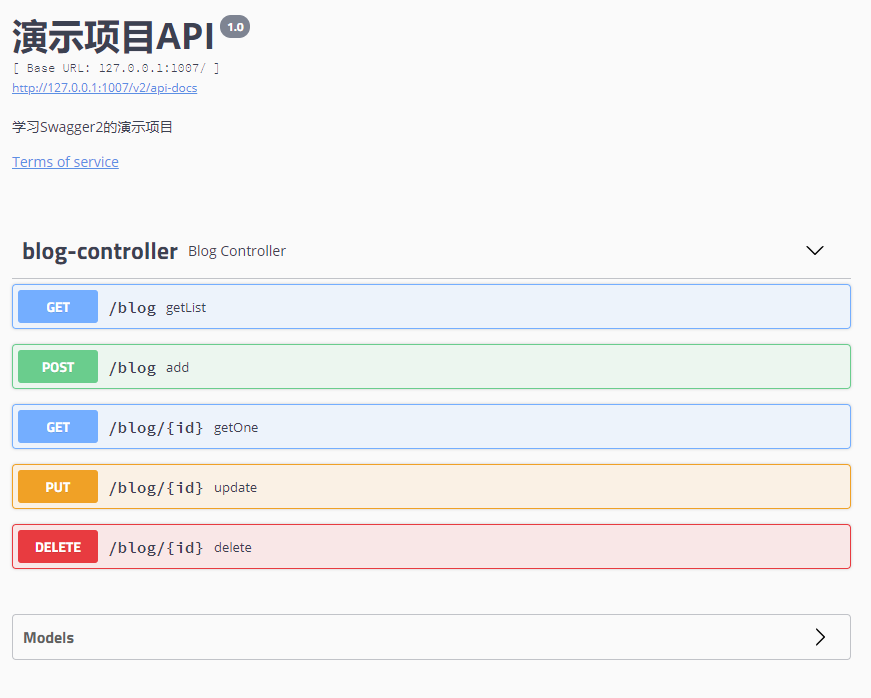Click the Blog Controller description label

click(x=236, y=251)
